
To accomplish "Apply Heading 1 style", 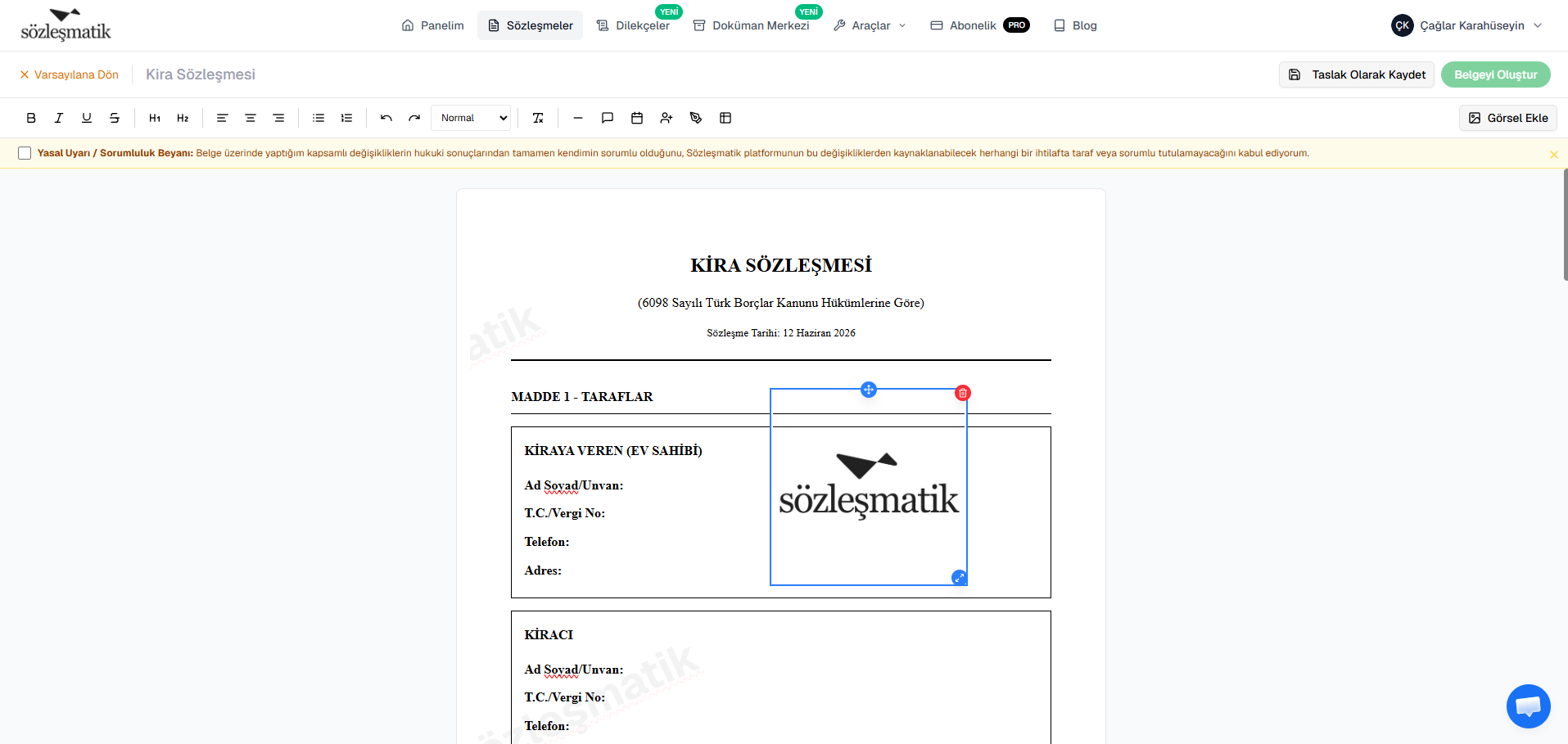I will 155,118.
